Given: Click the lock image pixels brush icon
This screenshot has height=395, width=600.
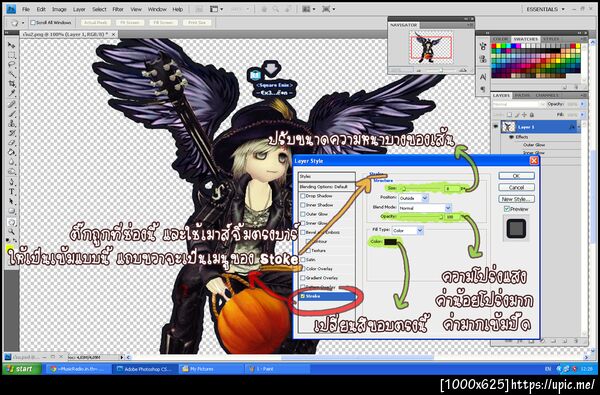Looking at the screenshot, I should tap(517, 114).
